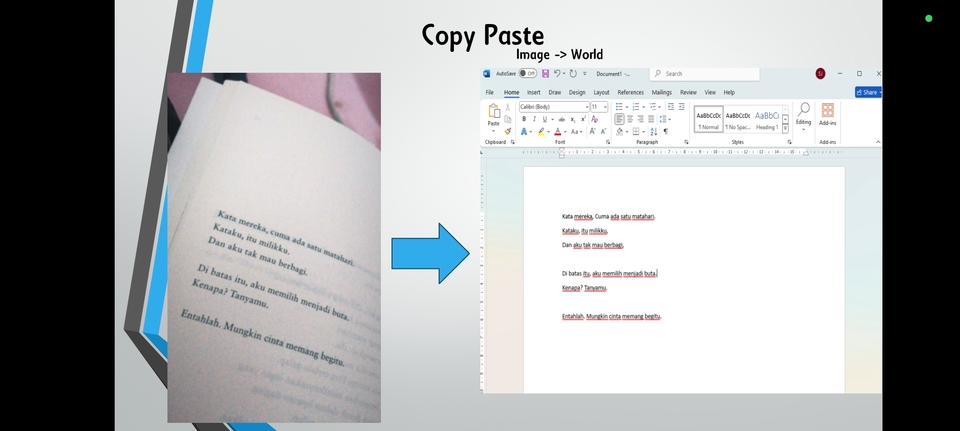Open the Help tab

(729, 92)
